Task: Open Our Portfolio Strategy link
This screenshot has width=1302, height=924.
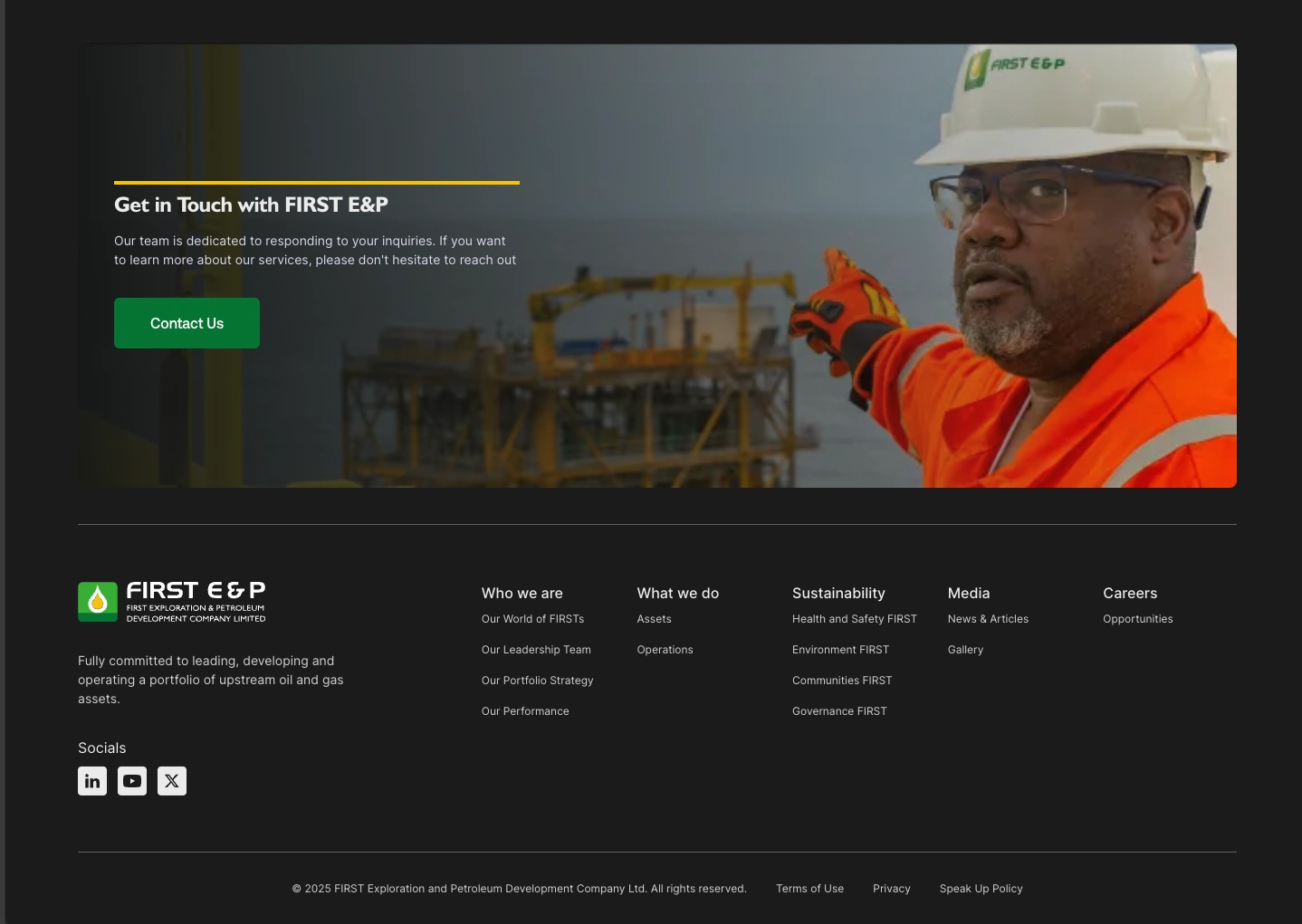Action: 538,681
